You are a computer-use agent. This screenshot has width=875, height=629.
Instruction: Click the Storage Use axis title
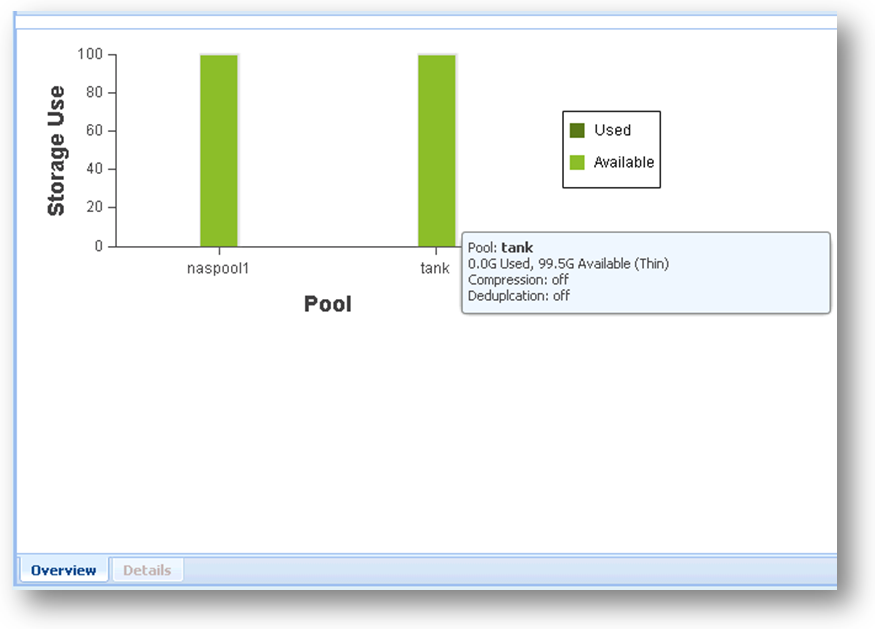click(x=57, y=151)
